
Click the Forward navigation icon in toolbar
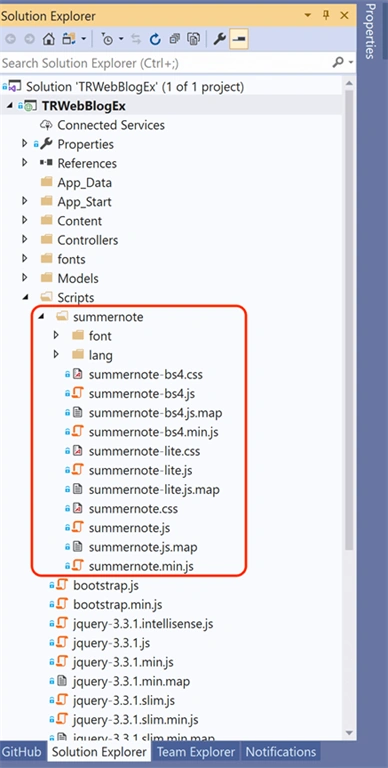29,40
